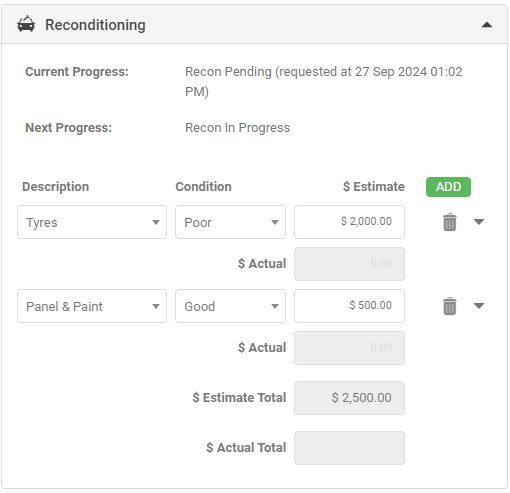Edit the $ 500.00 estimate field
The image size is (510, 493).
tap(349, 306)
